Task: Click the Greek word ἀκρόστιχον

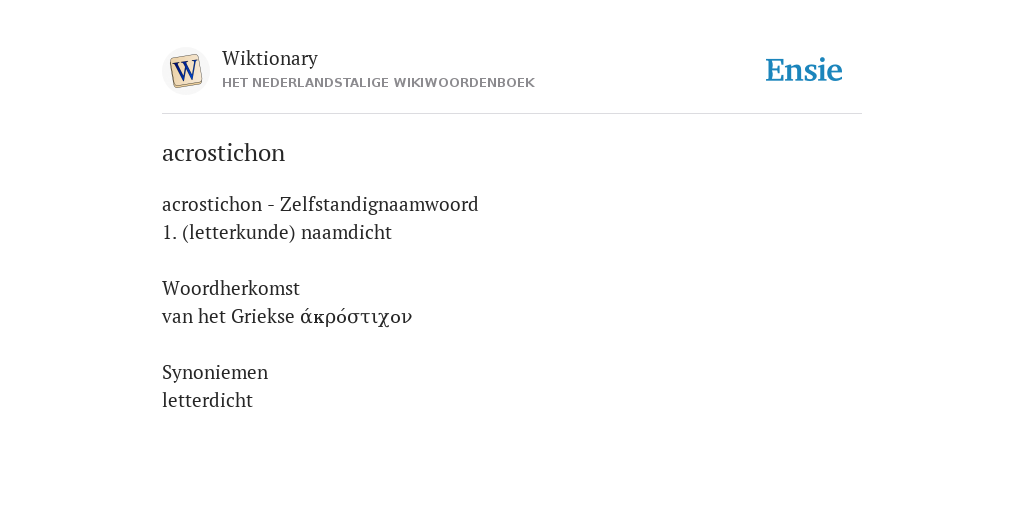Action: [x=356, y=317]
